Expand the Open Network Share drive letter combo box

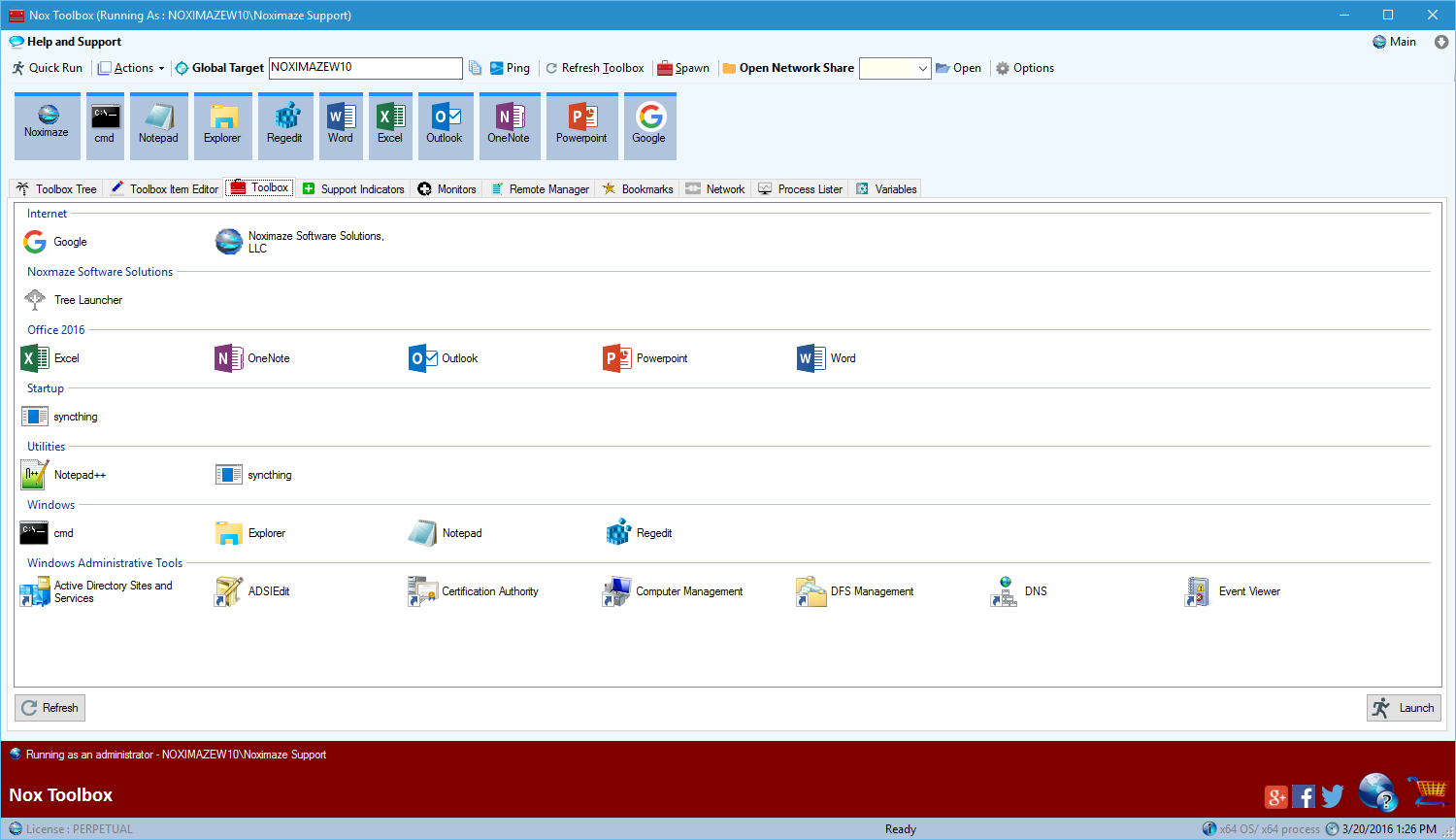925,68
